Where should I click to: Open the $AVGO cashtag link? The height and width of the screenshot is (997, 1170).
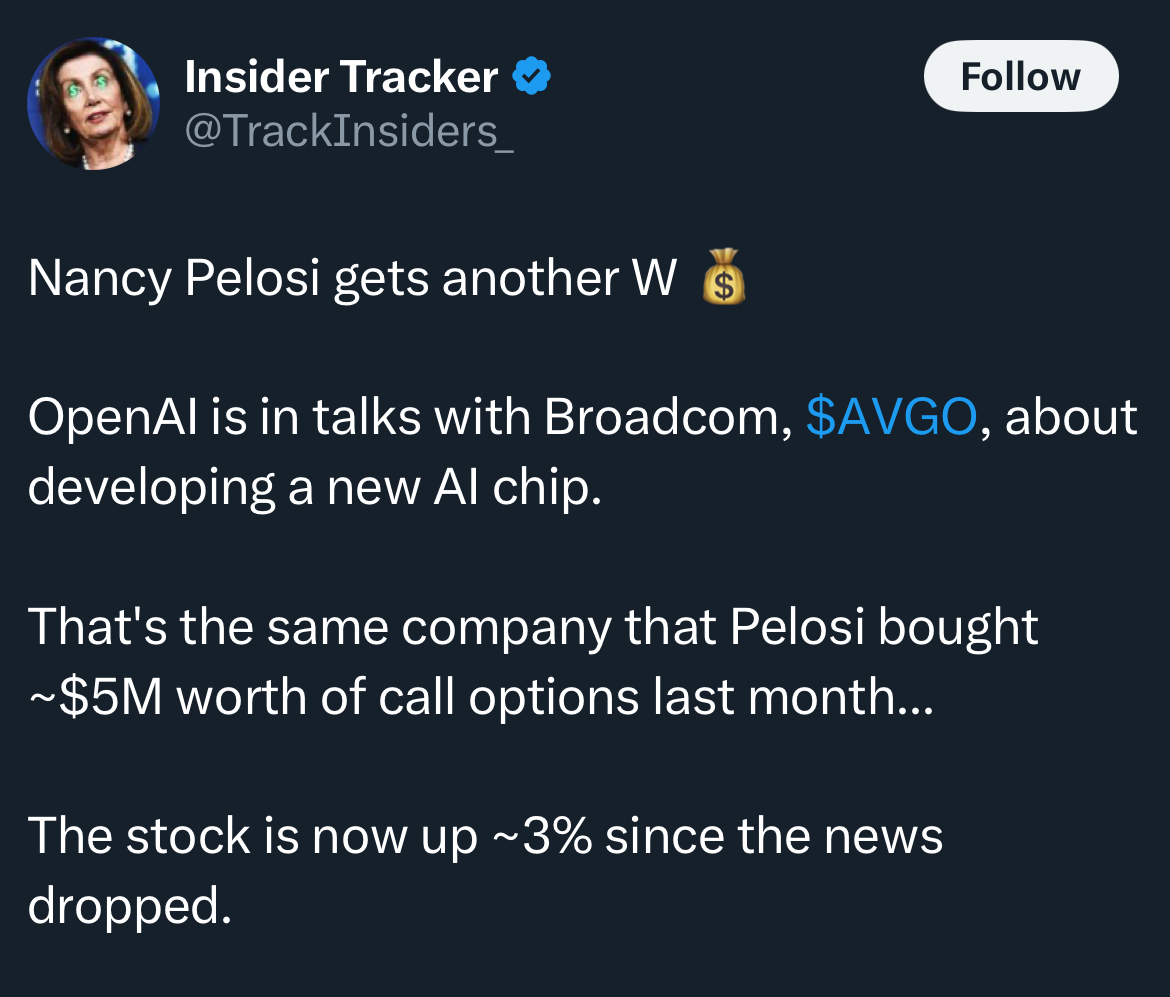click(x=891, y=416)
